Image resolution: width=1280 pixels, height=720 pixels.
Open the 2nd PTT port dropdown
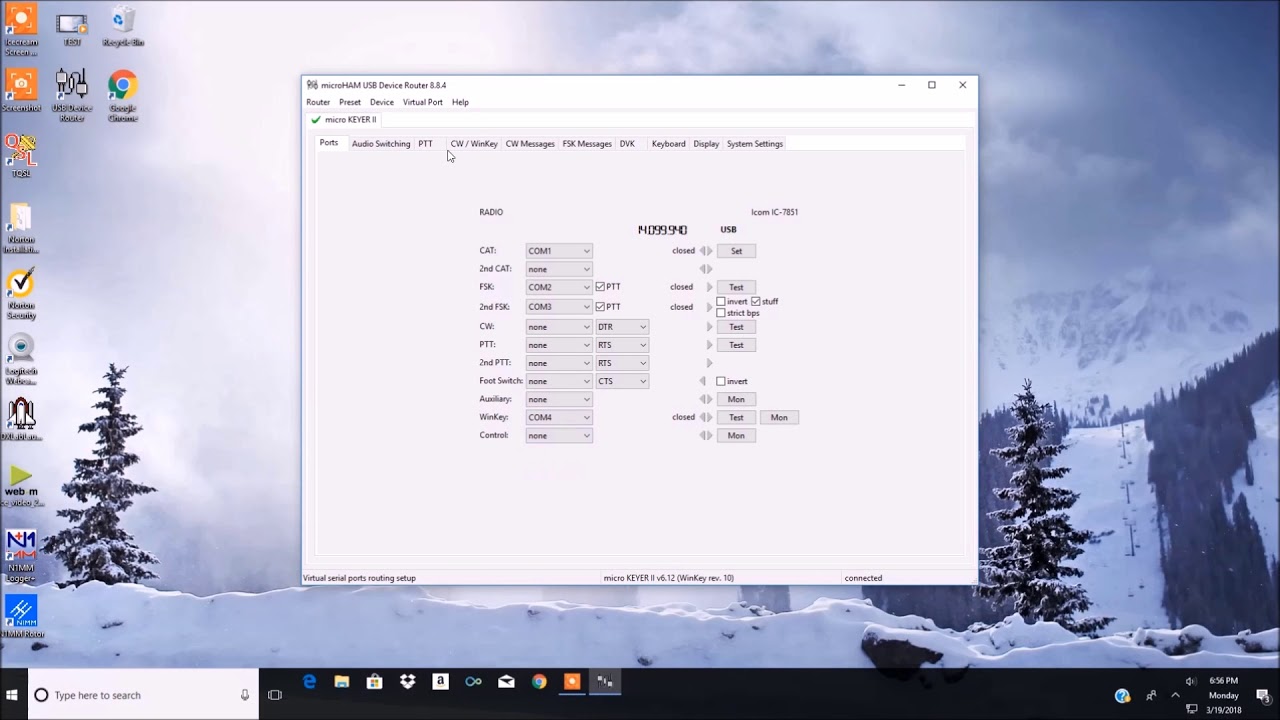(x=559, y=363)
